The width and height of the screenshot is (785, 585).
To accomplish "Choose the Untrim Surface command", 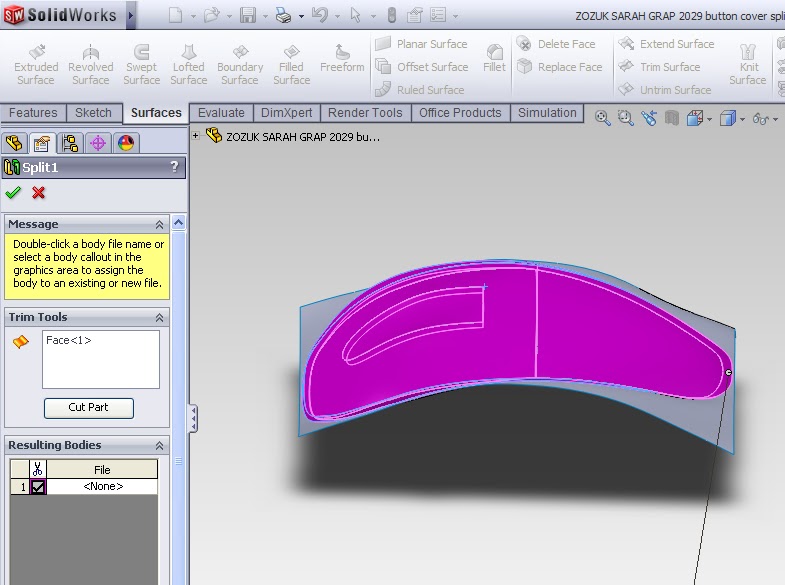I will (x=664, y=90).
